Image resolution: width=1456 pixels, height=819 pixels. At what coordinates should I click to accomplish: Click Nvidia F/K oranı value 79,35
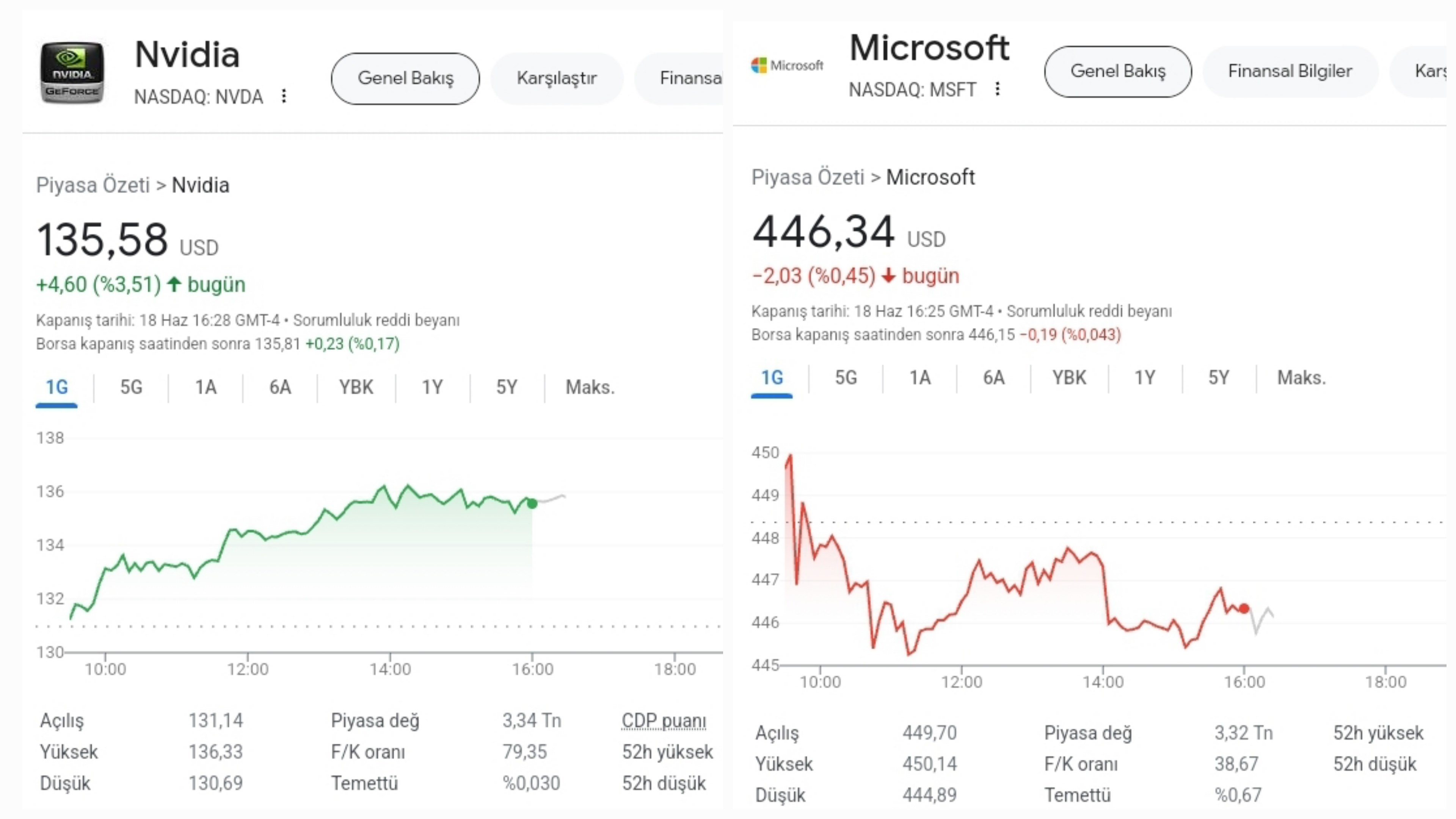tap(525, 752)
